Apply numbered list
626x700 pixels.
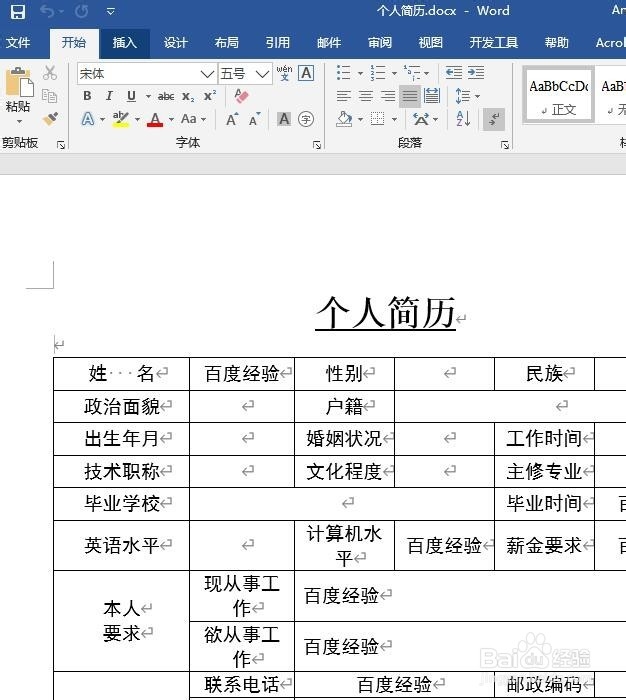click(378, 72)
